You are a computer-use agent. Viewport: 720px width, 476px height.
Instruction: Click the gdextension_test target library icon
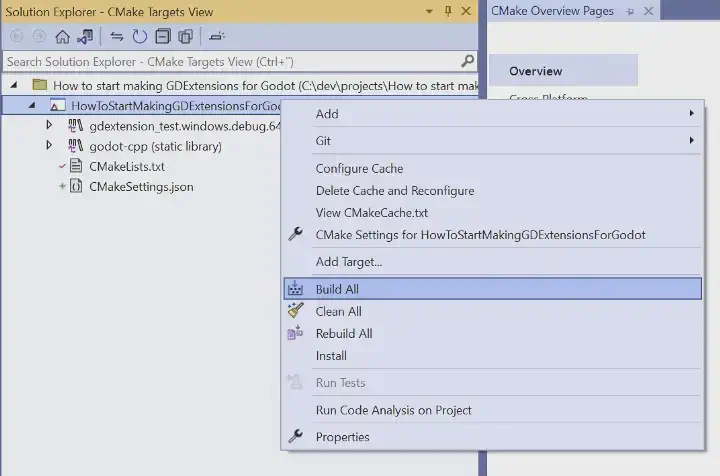pyautogui.click(x=75, y=126)
